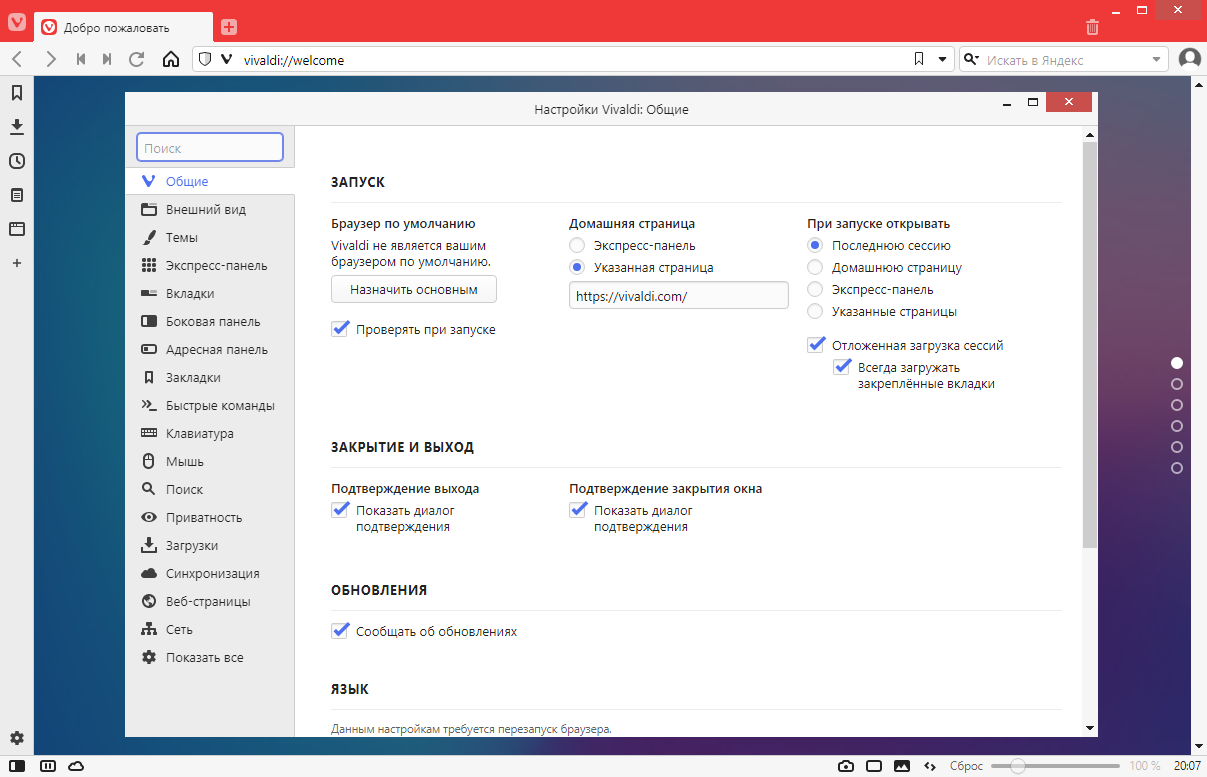Open 'Клавиатура' settings section
Image resolution: width=1207 pixels, height=777 pixels.
(x=210, y=434)
